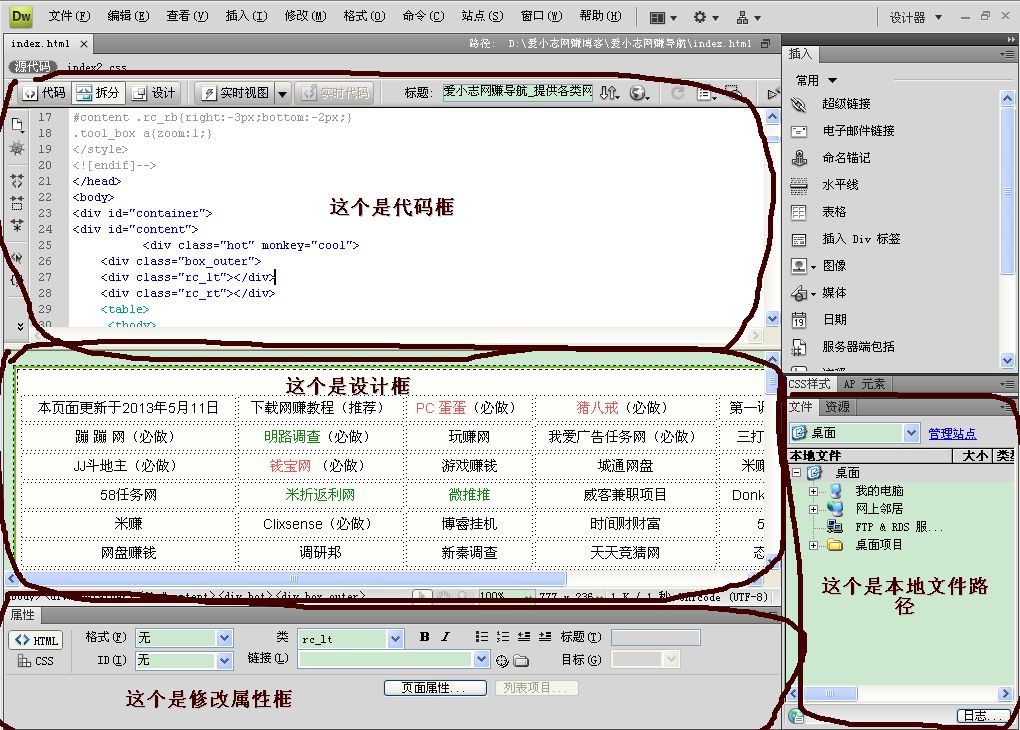Viewport: 1020px width, 730px height.
Task: Click 电子邮件链接 in insert panel
Action: point(858,131)
